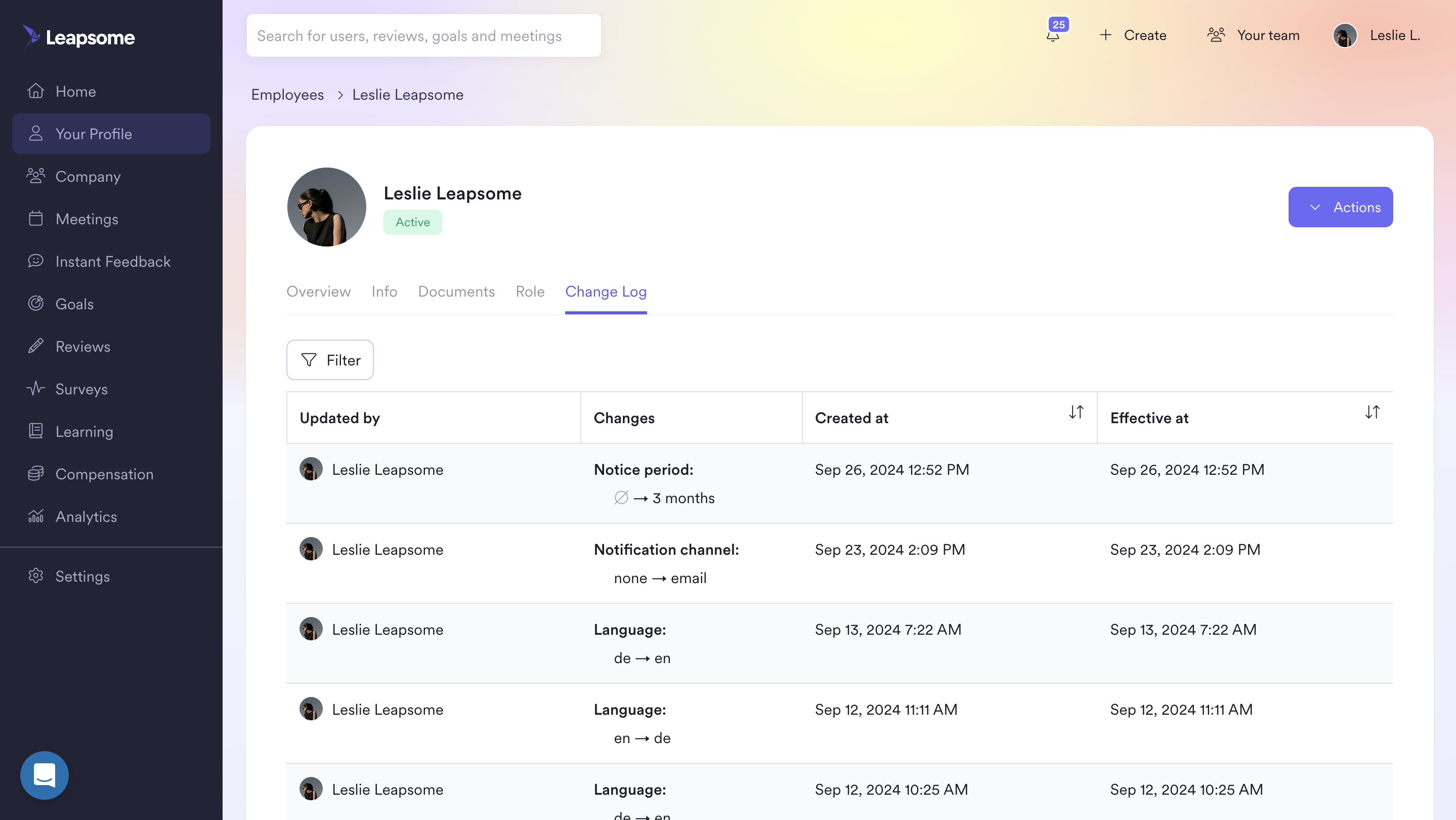
Task: Expand the Actions dropdown button
Action: pyautogui.click(x=1341, y=207)
